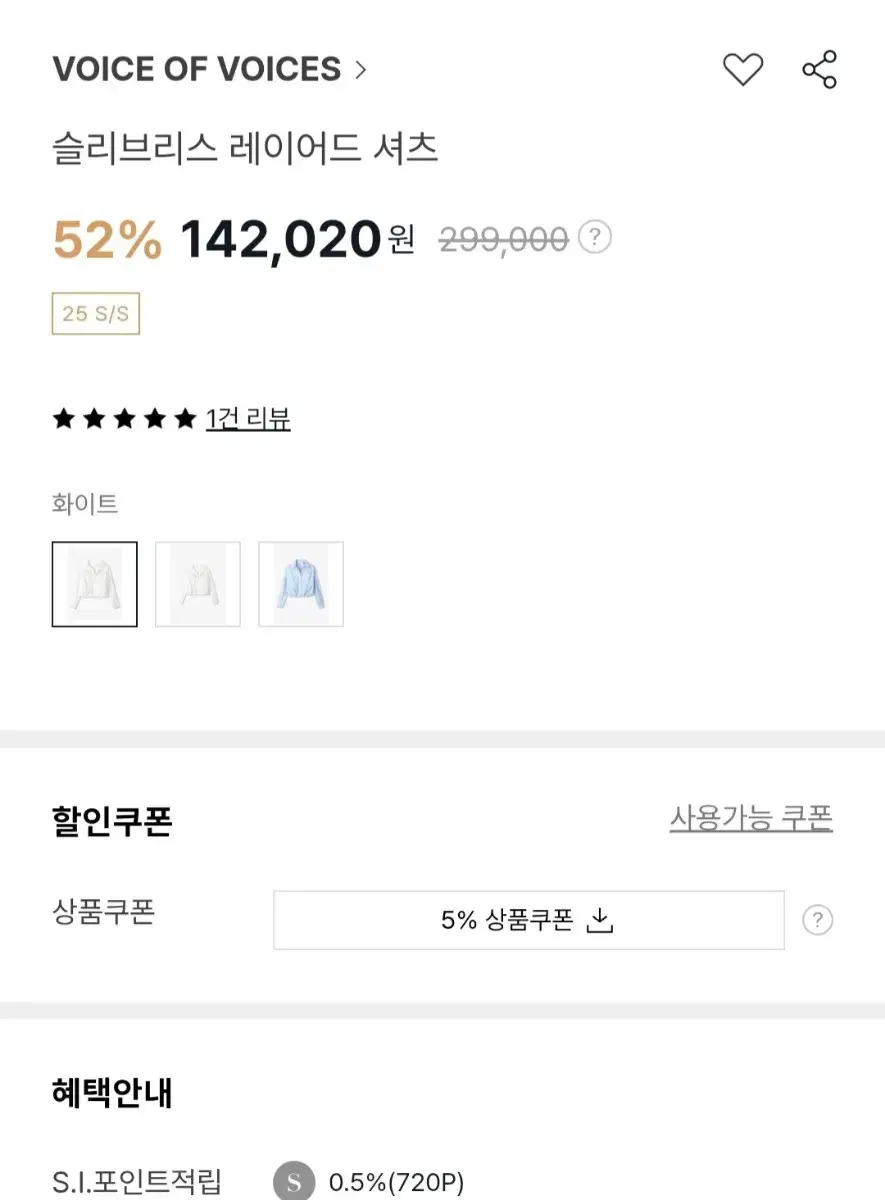Open the VOICE OF VOICES brand chevron
The image size is (885, 1200).
tap(361, 70)
